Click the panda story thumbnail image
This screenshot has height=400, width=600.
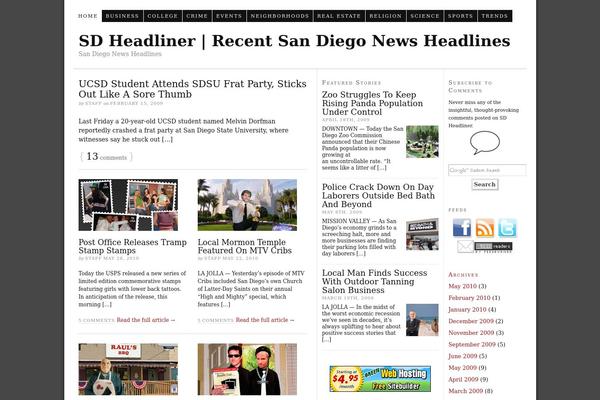pos(422,142)
